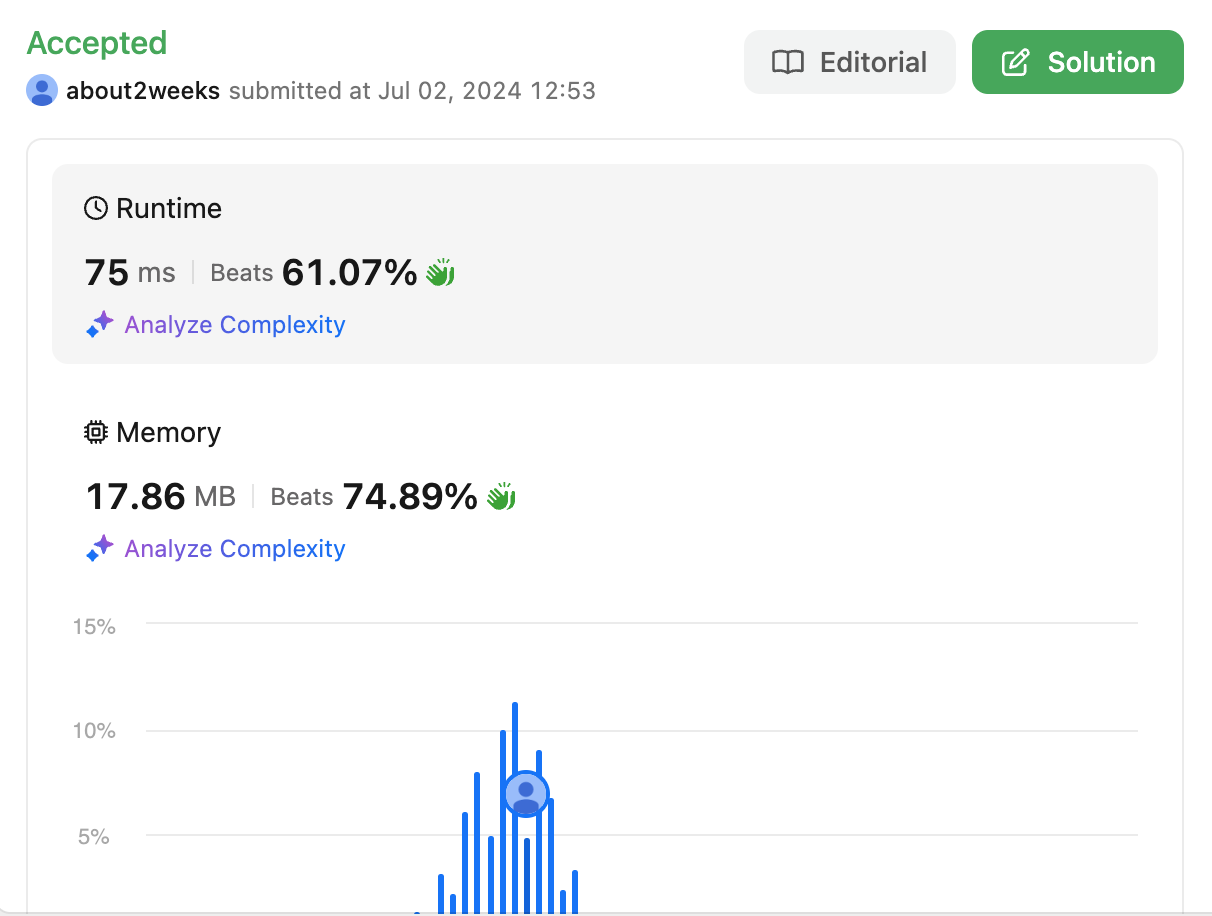Viewport: 1212px width, 916px height.
Task: Click the clapping hands icon after 61.07%
Action: 441,272
